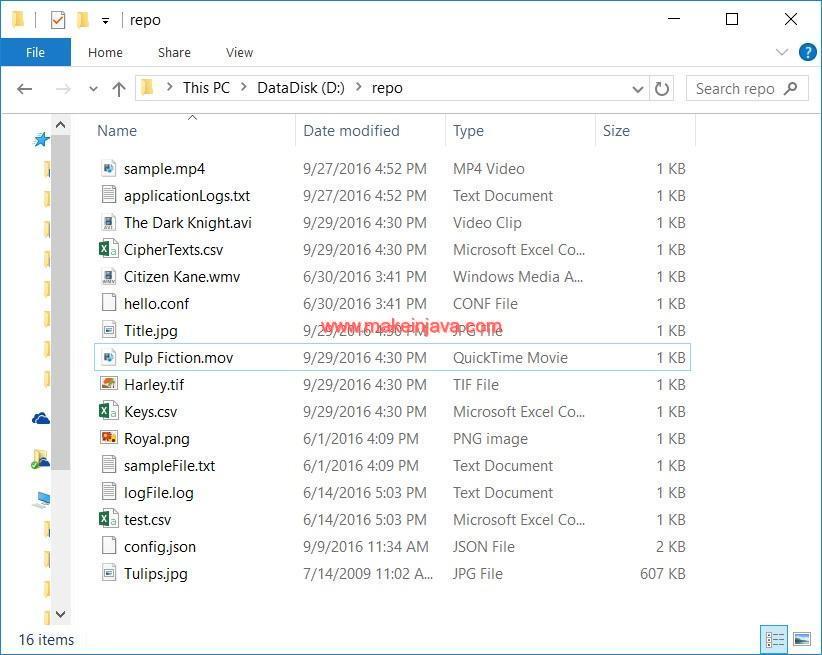Open Help via the question mark icon
This screenshot has height=655, width=822.
(807, 52)
